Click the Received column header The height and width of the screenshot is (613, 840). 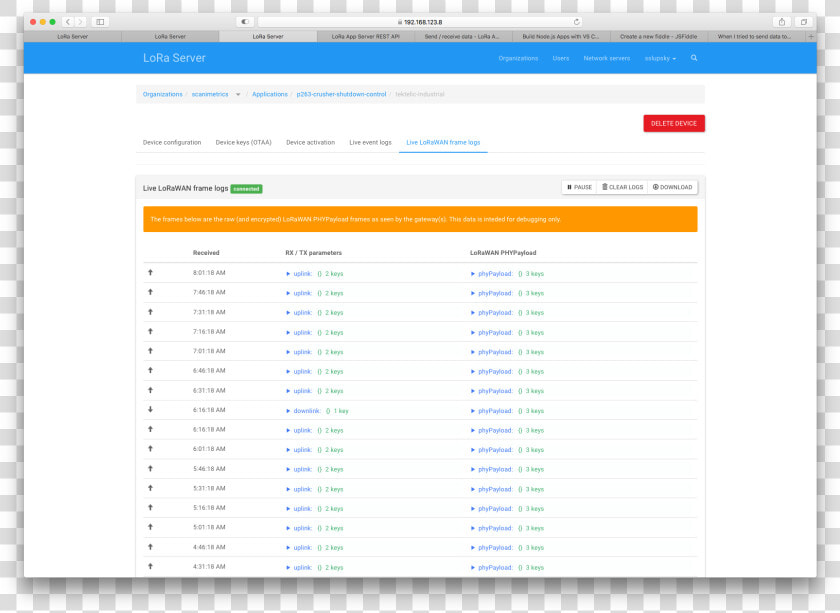[x=206, y=253]
